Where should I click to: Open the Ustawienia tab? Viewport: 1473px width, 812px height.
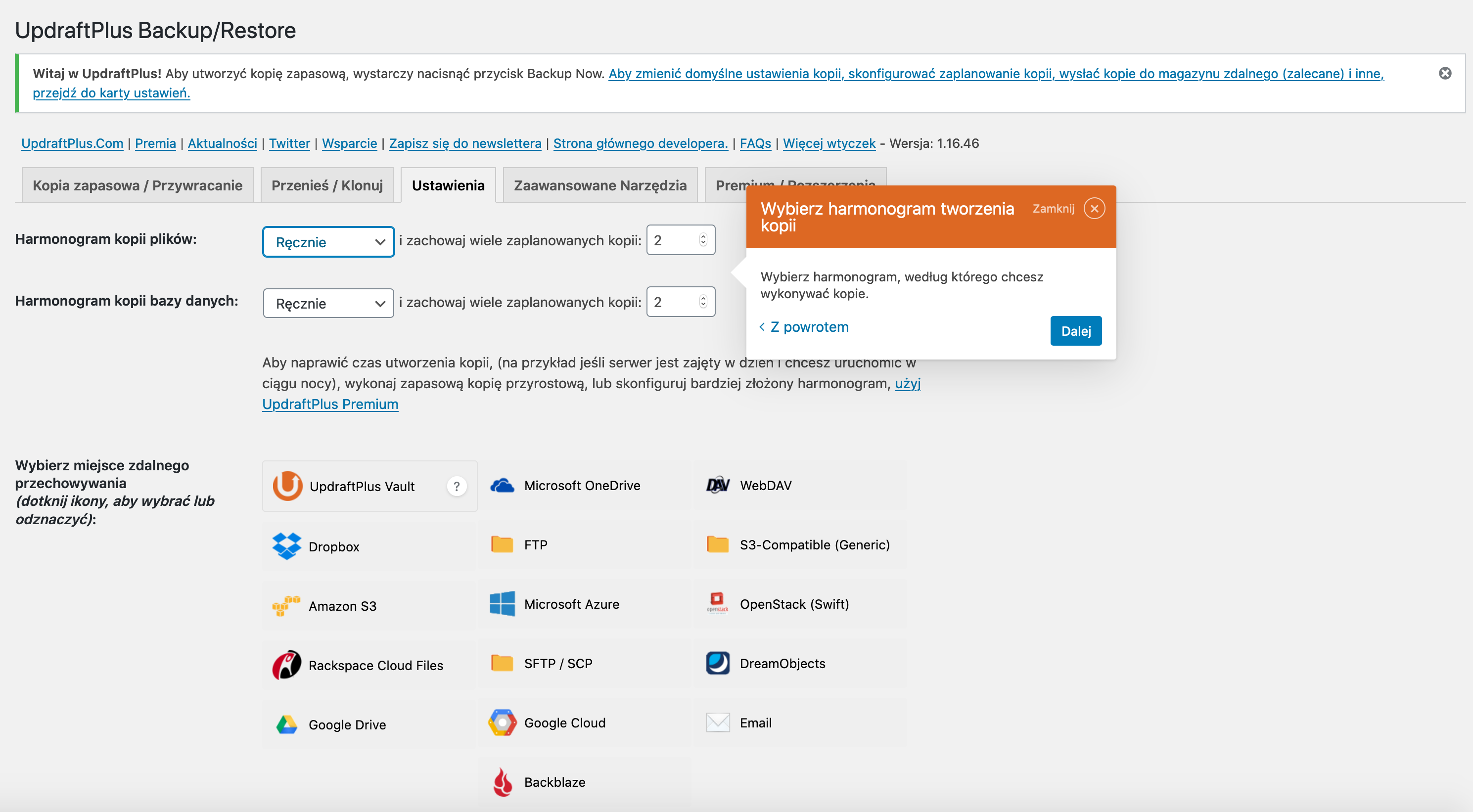448,184
